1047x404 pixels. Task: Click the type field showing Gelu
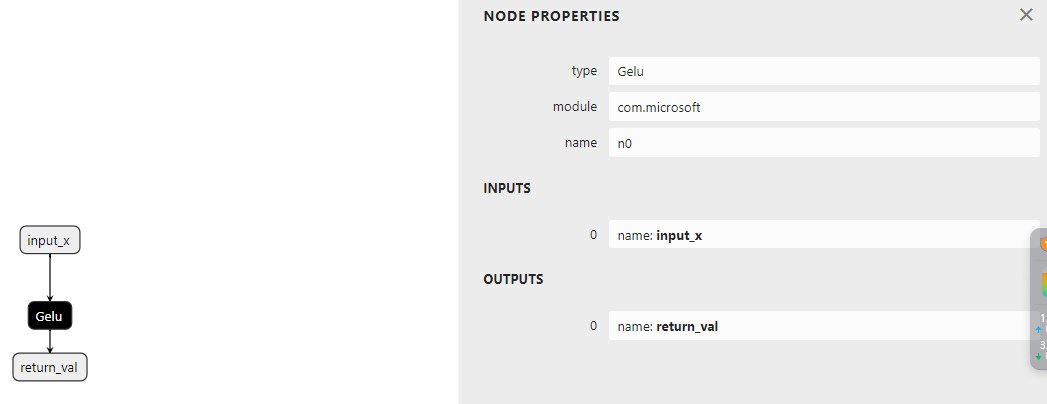pos(823,71)
